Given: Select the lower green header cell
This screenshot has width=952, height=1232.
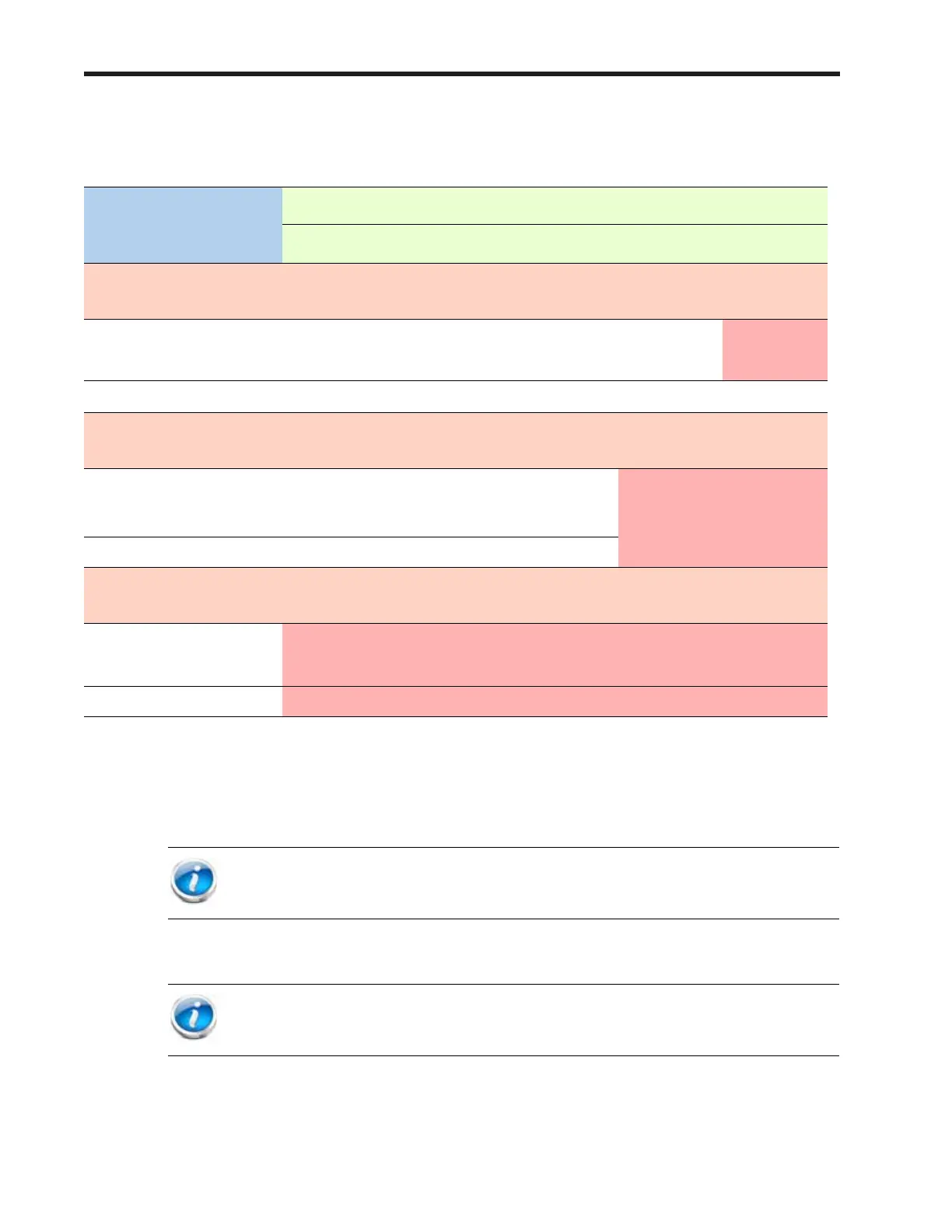Looking at the screenshot, I should coord(555,244).
